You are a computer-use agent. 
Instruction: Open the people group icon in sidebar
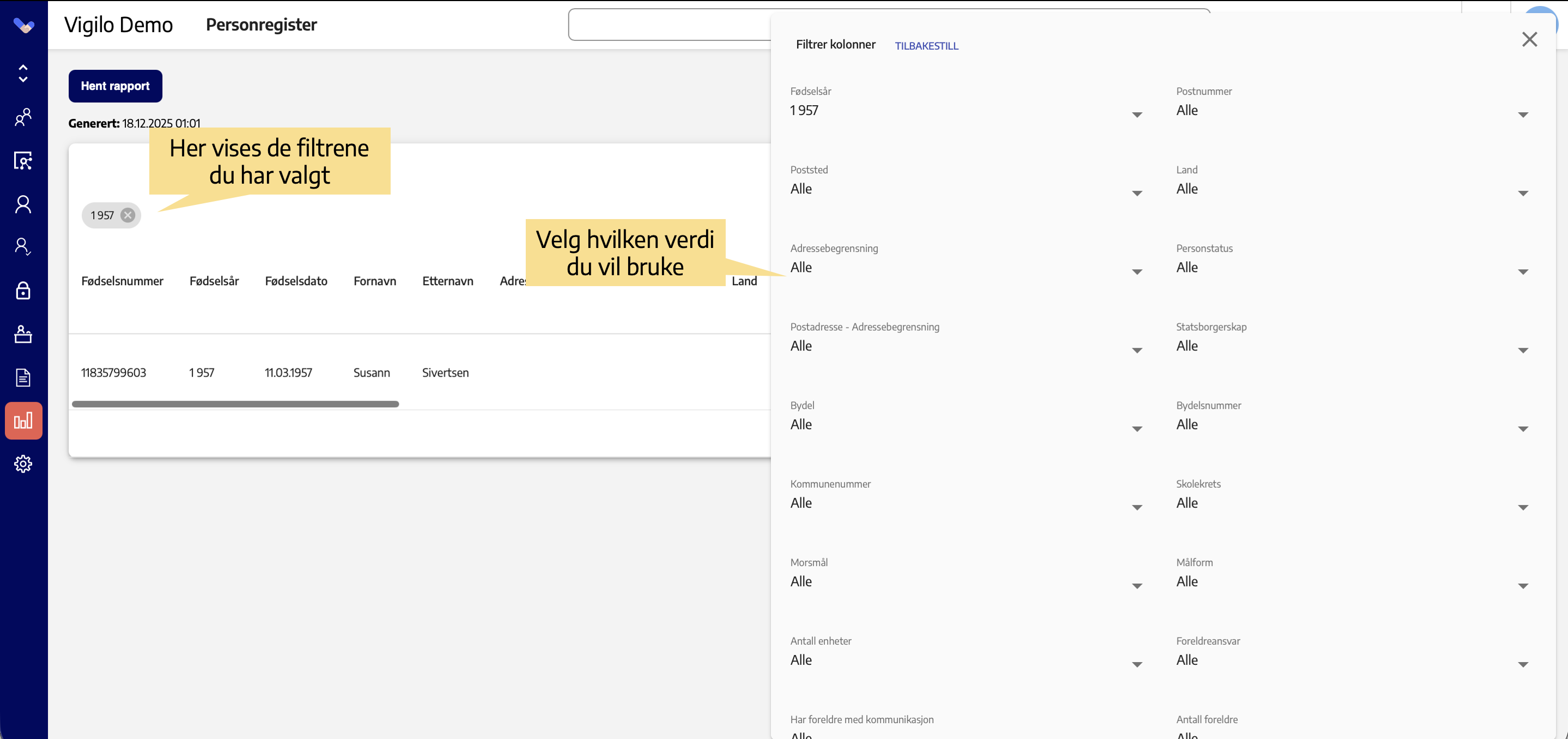[23, 117]
